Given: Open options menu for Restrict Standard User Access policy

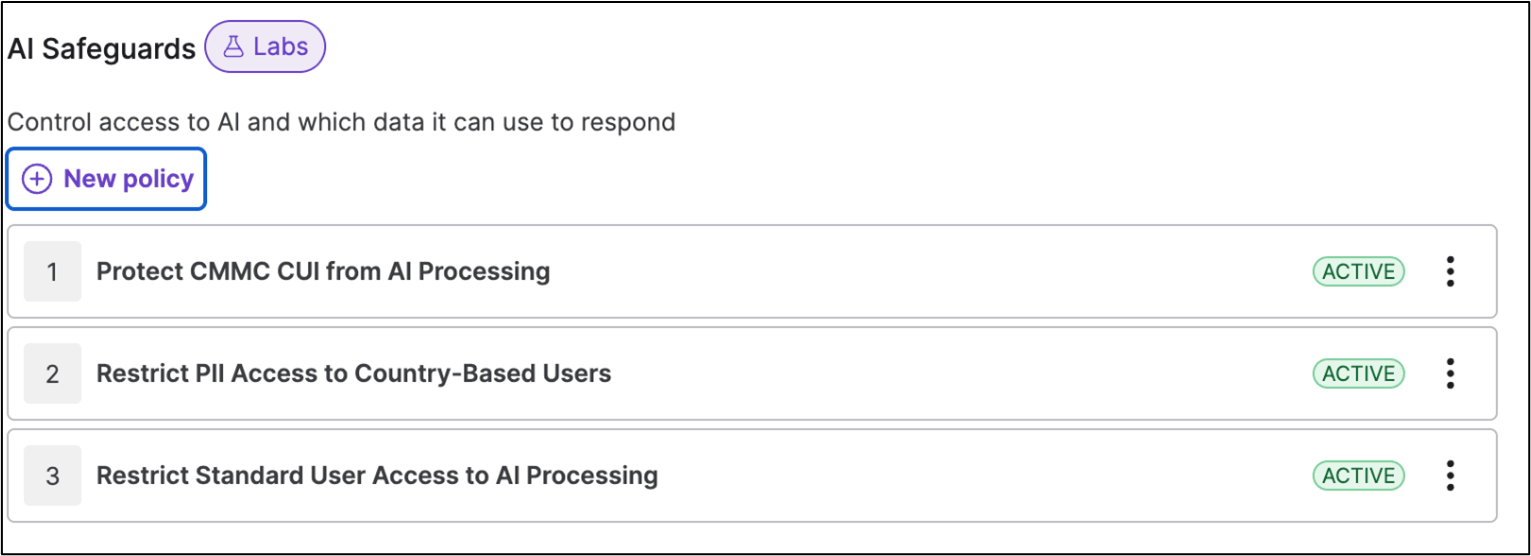Looking at the screenshot, I should (x=1450, y=476).
